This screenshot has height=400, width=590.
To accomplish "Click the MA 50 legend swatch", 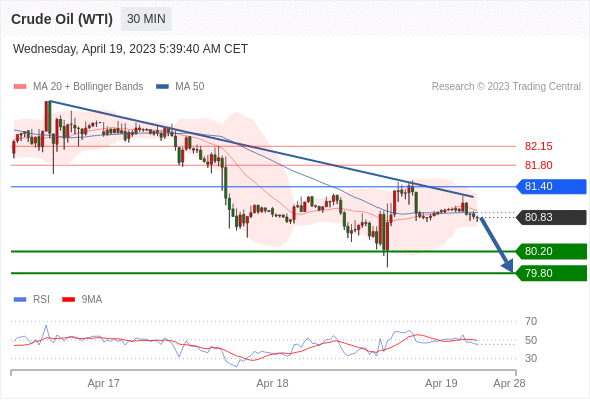I will click(x=162, y=87).
